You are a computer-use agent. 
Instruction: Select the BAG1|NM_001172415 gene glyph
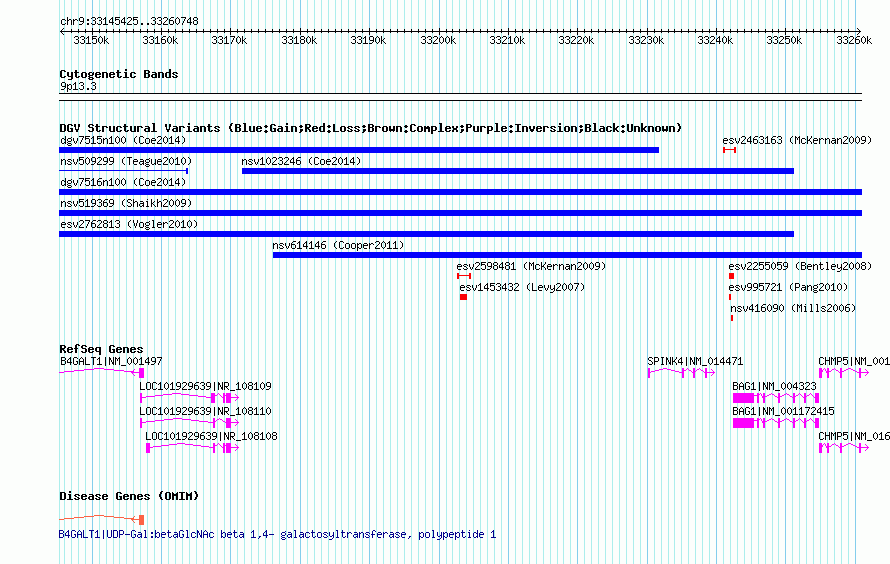coord(776,423)
